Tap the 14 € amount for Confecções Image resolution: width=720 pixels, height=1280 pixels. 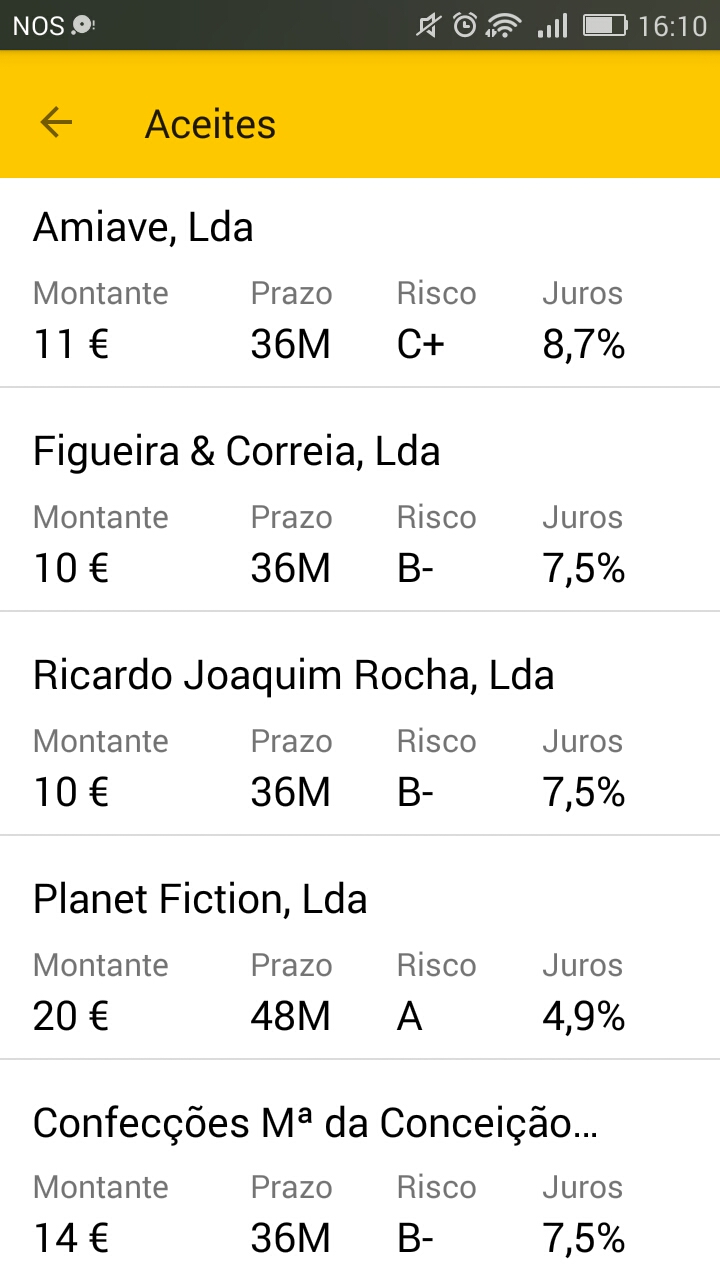pyautogui.click(x=71, y=1240)
